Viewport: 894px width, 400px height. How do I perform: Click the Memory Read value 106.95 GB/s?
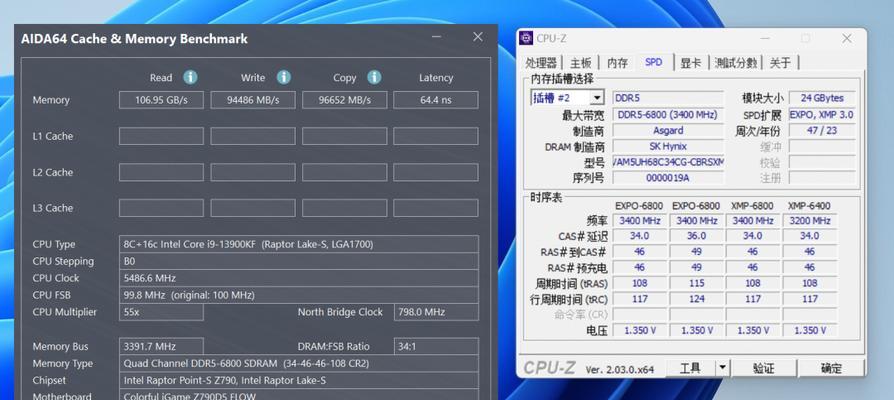pos(161,100)
